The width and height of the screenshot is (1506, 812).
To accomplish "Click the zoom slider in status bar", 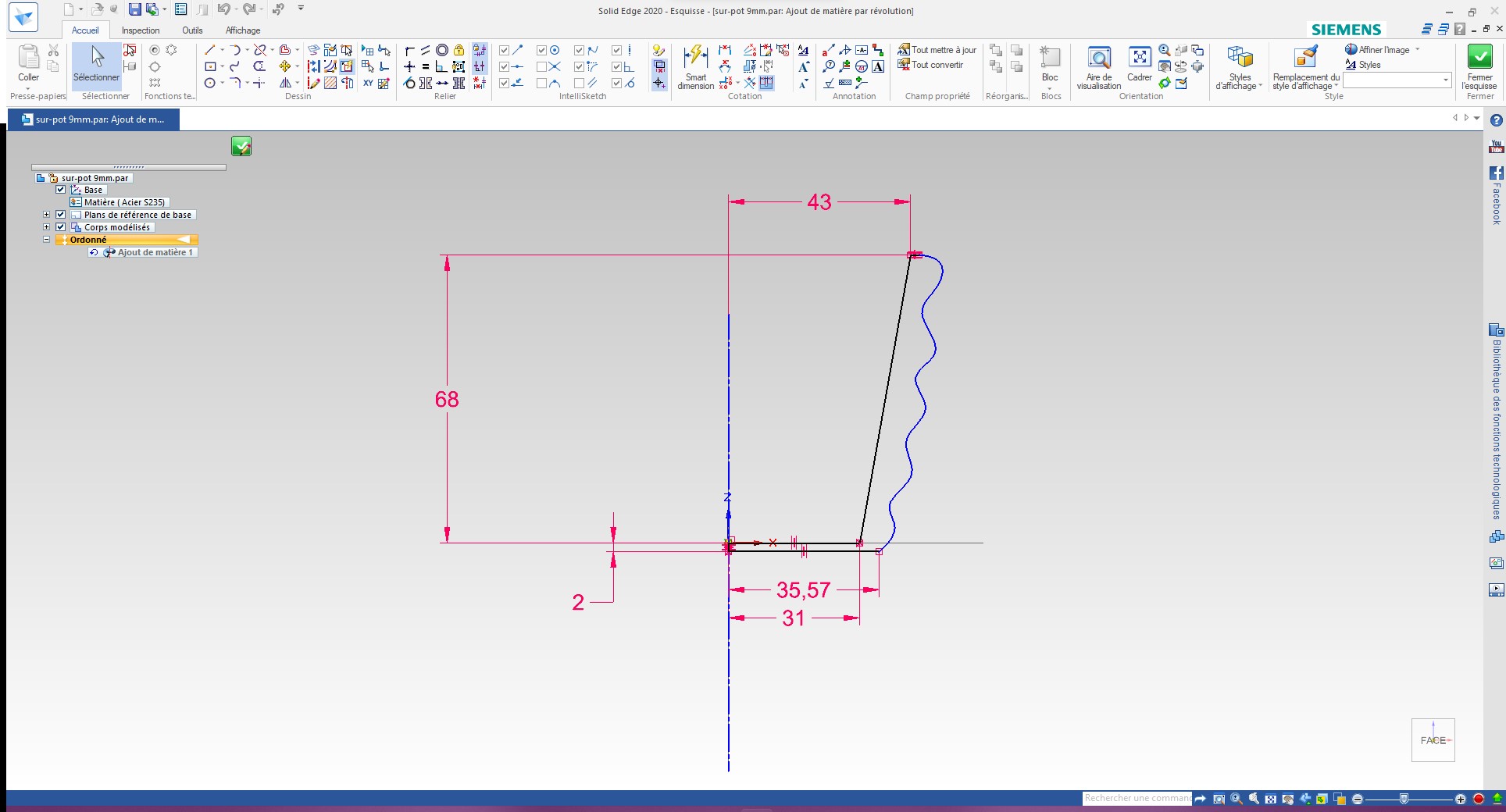I will point(1404,799).
